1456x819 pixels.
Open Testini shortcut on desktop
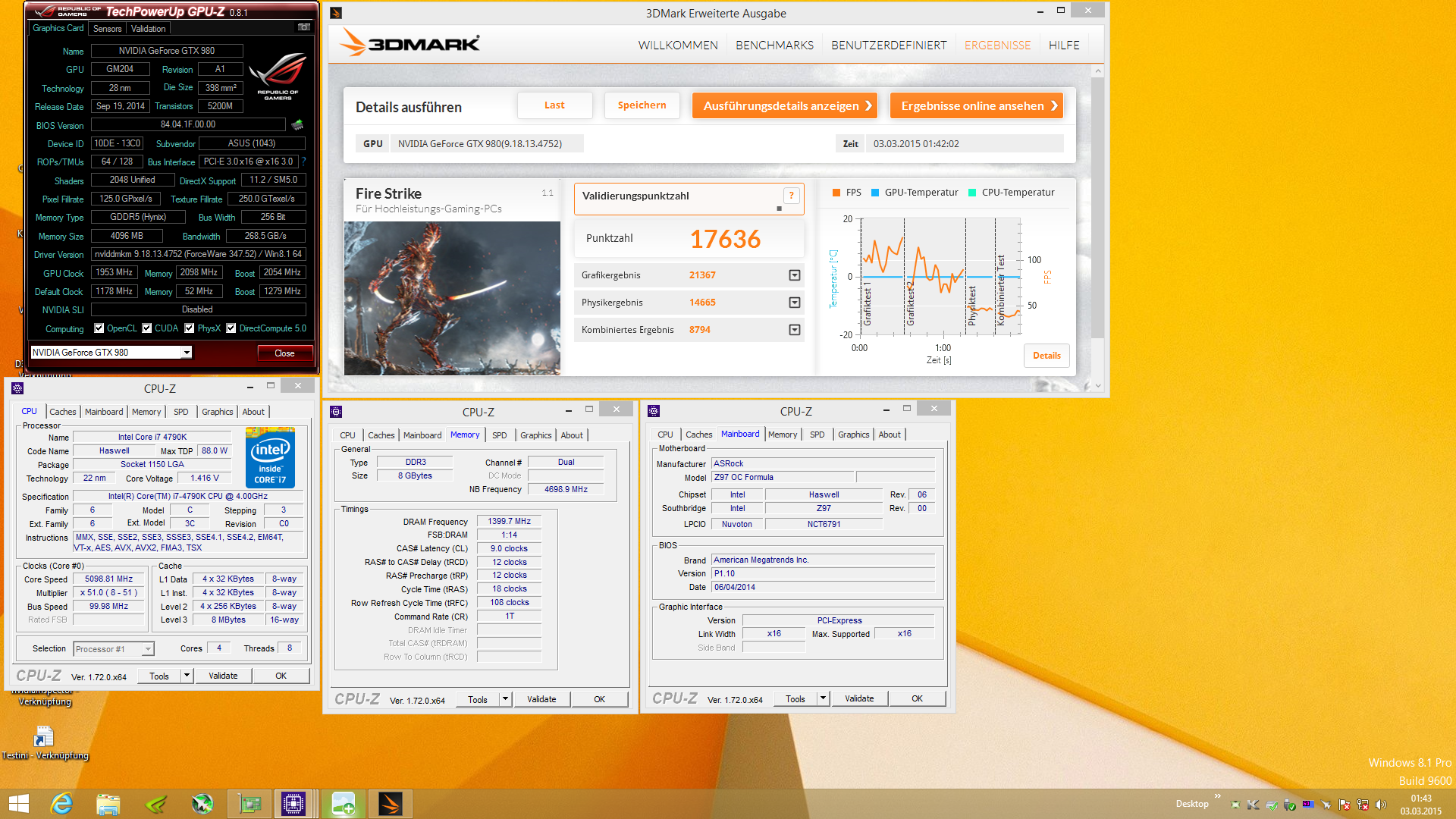tap(44, 742)
